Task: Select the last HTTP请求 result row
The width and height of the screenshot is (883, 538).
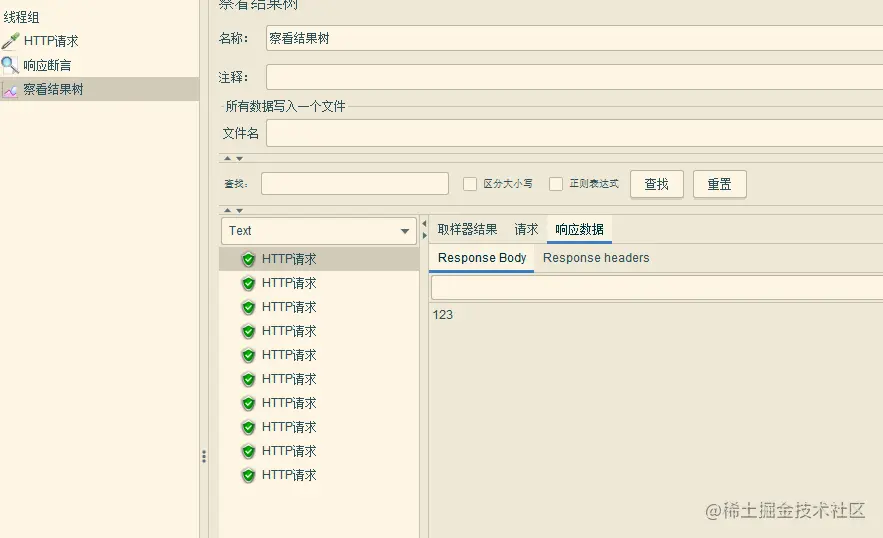Action: [319, 475]
